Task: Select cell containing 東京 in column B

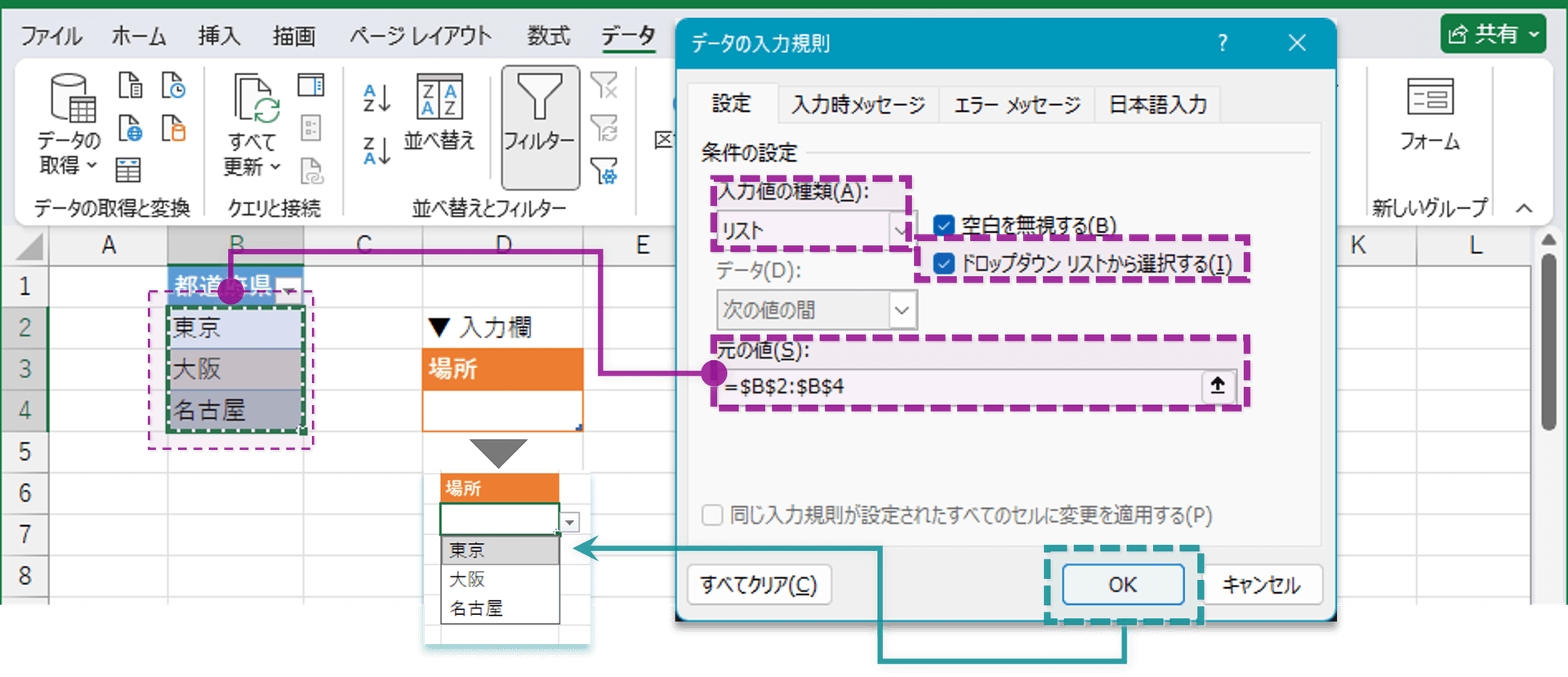Action: tap(235, 327)
